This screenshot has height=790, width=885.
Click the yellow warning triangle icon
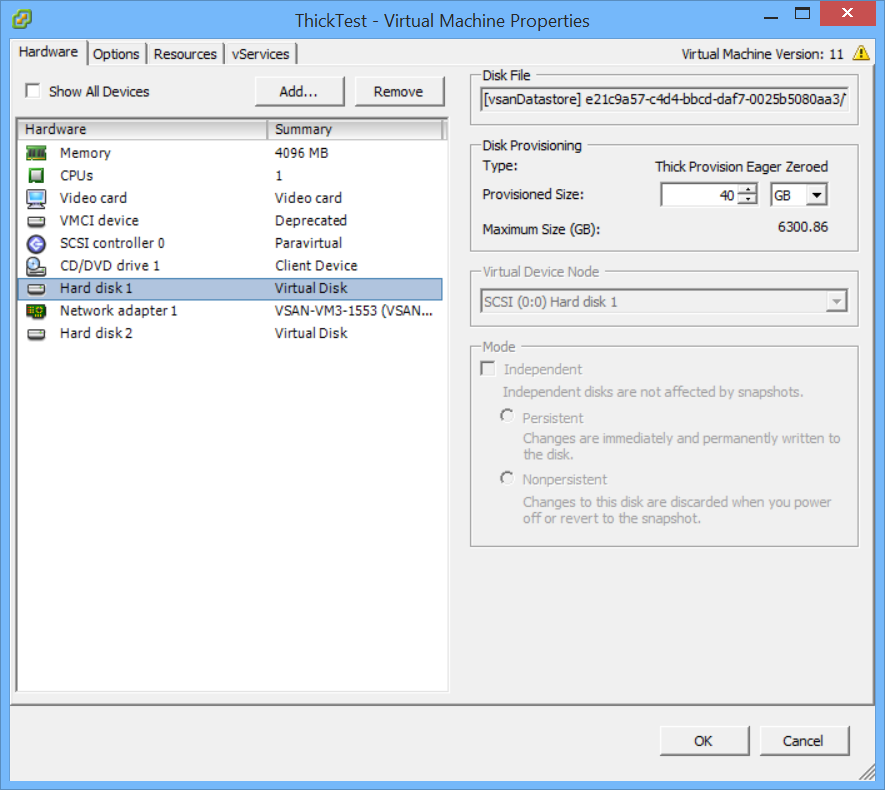pos(861,54)
